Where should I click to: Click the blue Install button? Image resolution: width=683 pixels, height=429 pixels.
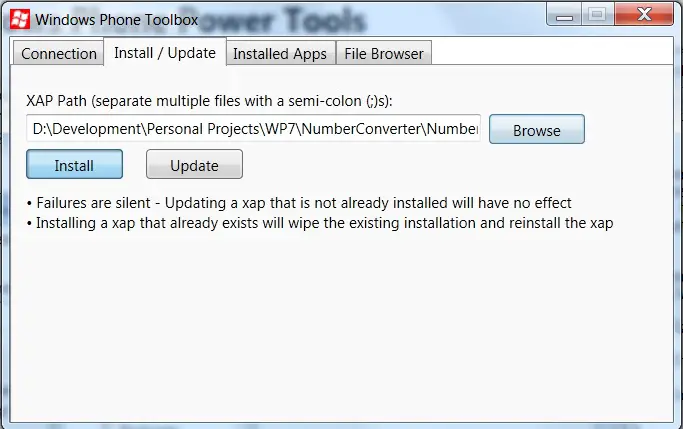pos(74,165)
